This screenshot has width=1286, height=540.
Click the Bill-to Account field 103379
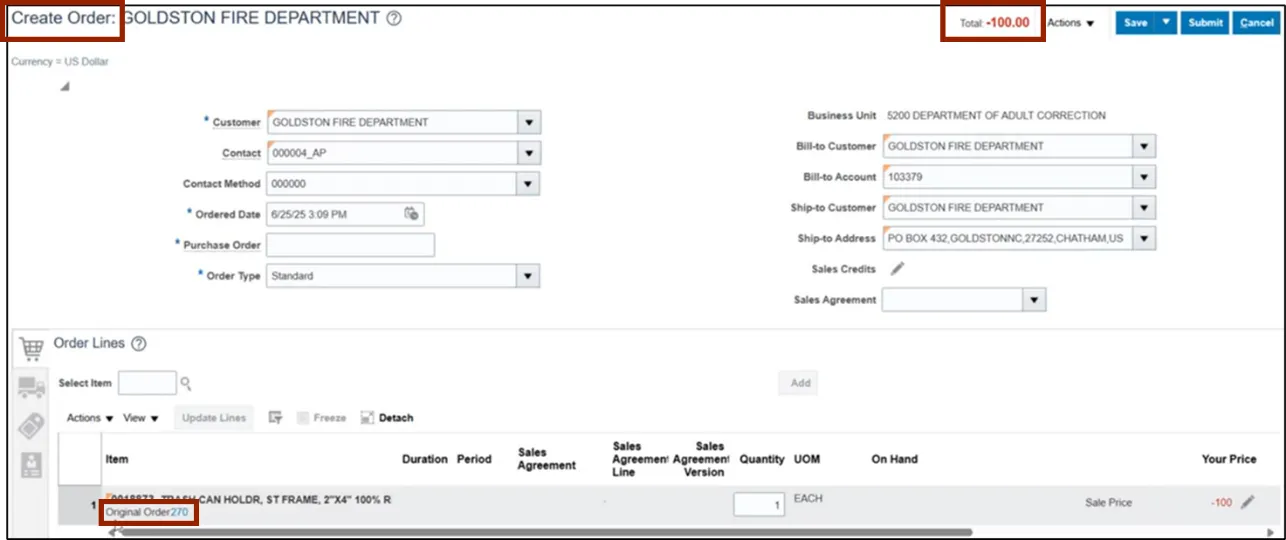(x=1008, y=177)
